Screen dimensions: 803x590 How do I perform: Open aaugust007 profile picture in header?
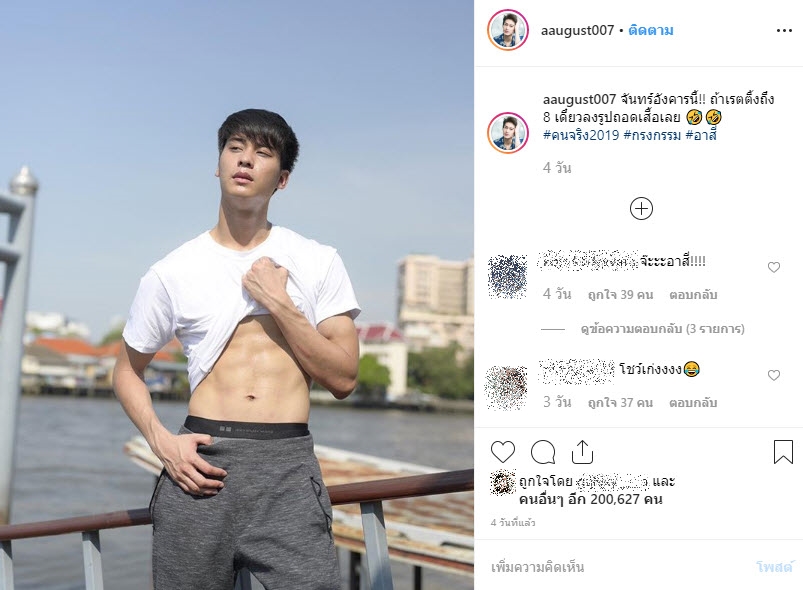[508, 30]
